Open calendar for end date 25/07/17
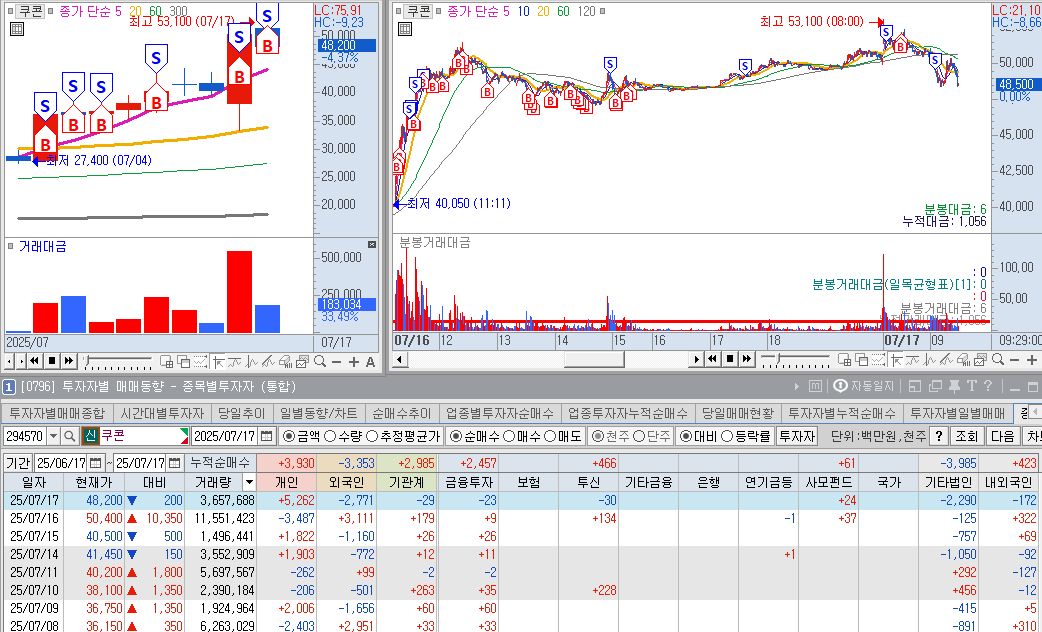The width and height of the screenshot is (1042, 632). pos(175,463)
